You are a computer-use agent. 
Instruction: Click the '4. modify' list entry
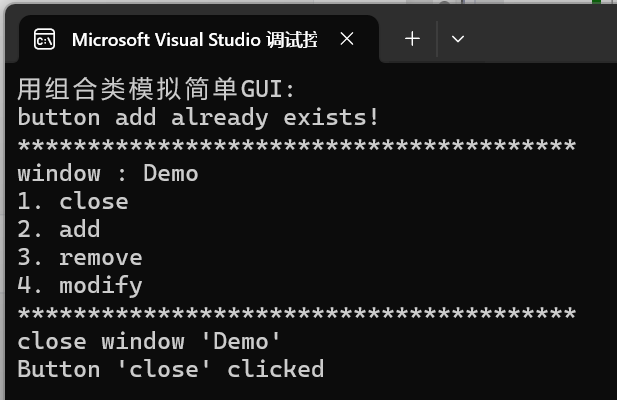pos(80,286)
